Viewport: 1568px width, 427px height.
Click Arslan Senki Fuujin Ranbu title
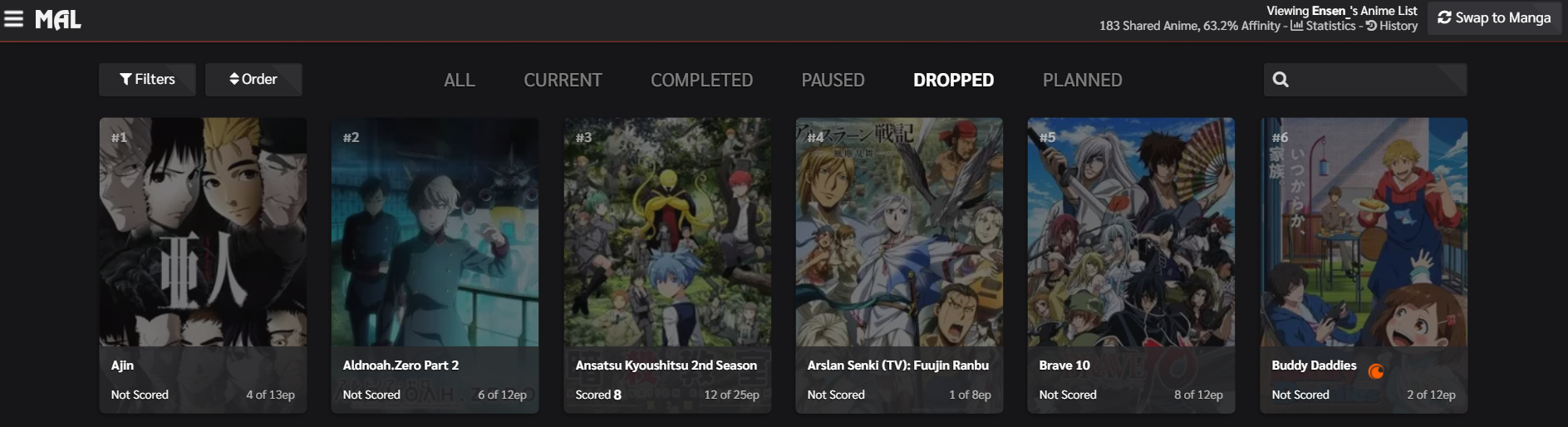click(898, 366)
